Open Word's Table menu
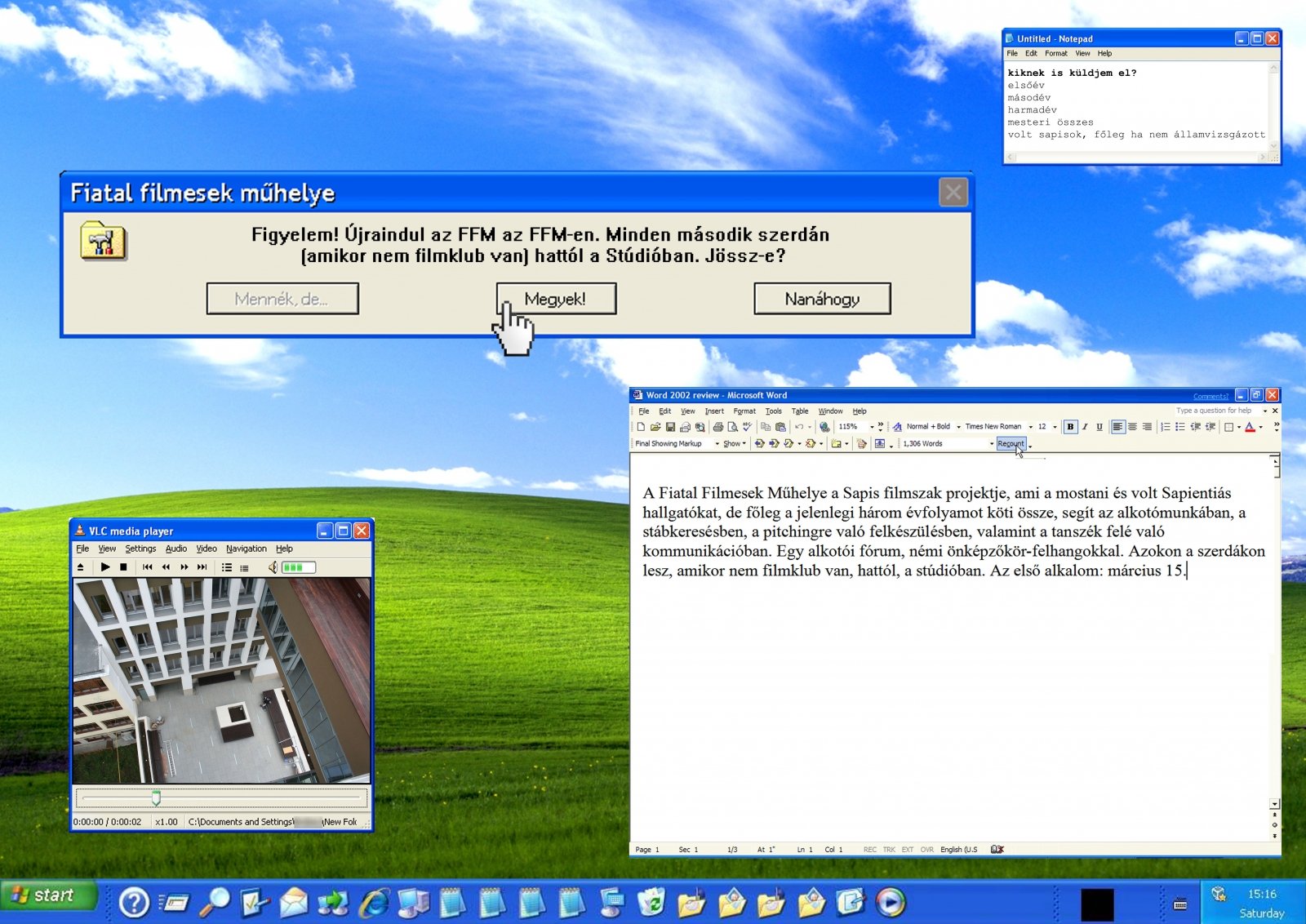The width and height of the screenshot is (1306, 924). (x=800, y=411)
